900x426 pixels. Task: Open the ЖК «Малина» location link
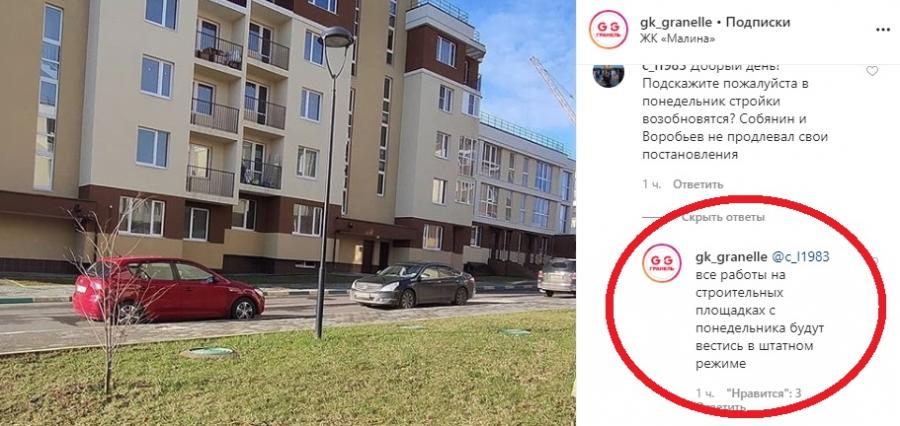click(x=677, y=39)
